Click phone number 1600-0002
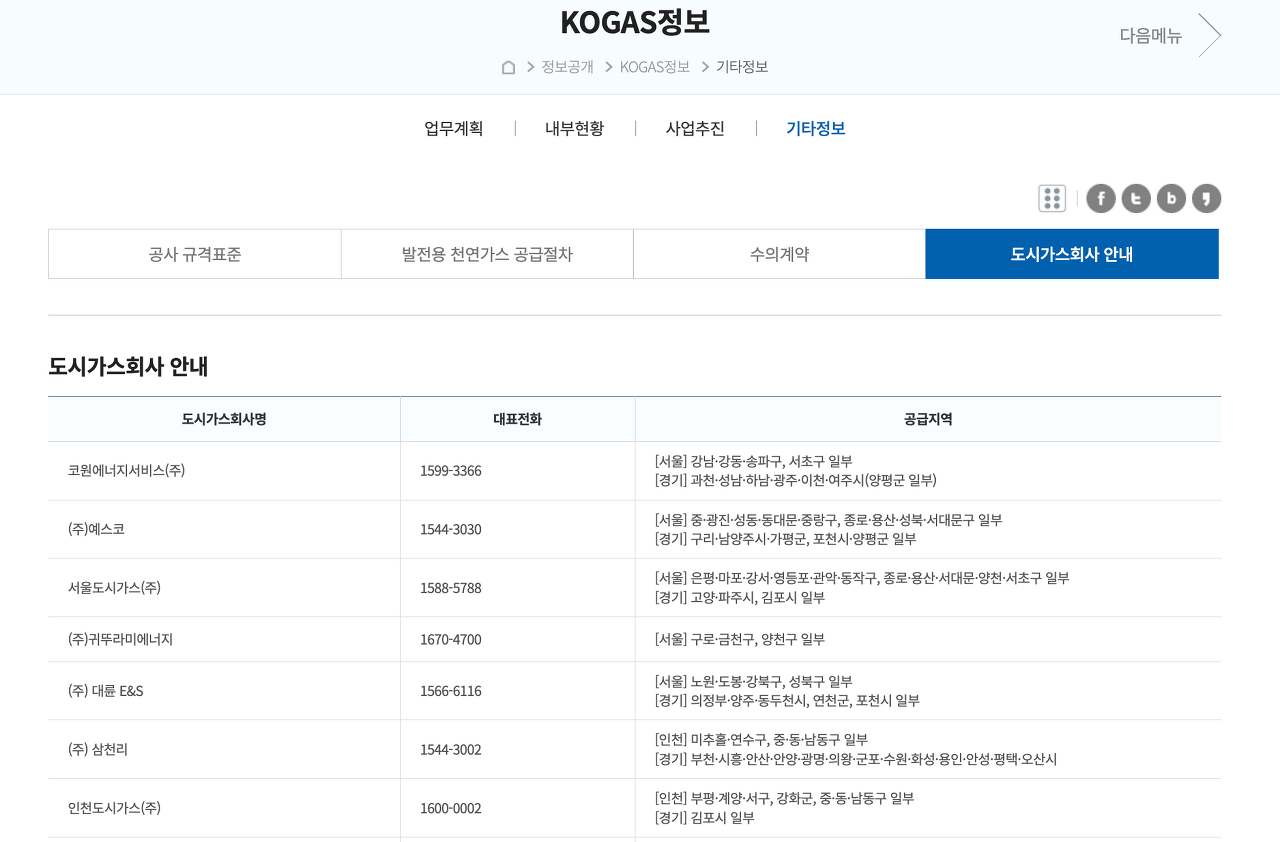Viewport: 1280px width, 842px height. (451, 808)
